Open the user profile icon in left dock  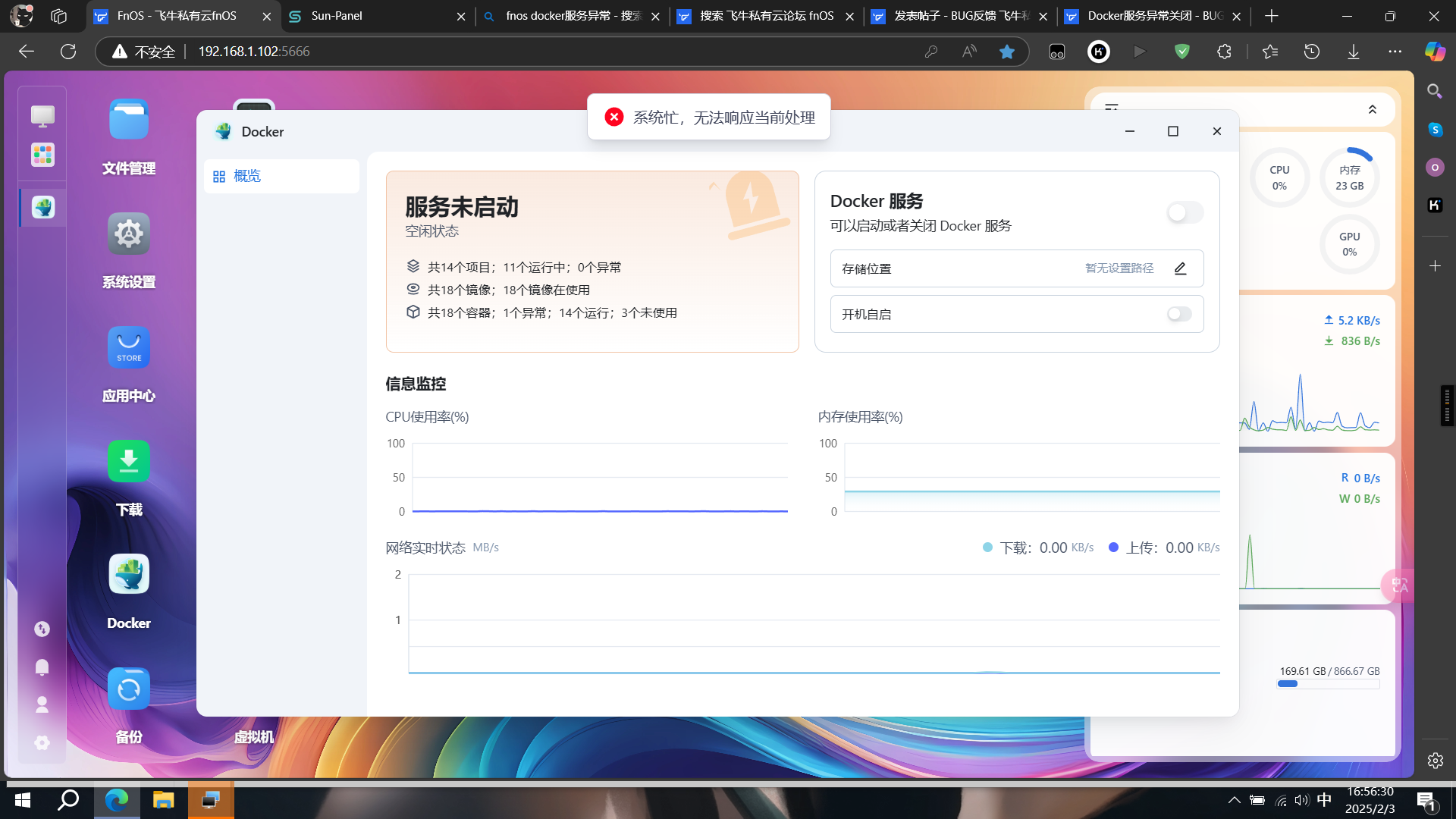[x=42, y=704]
